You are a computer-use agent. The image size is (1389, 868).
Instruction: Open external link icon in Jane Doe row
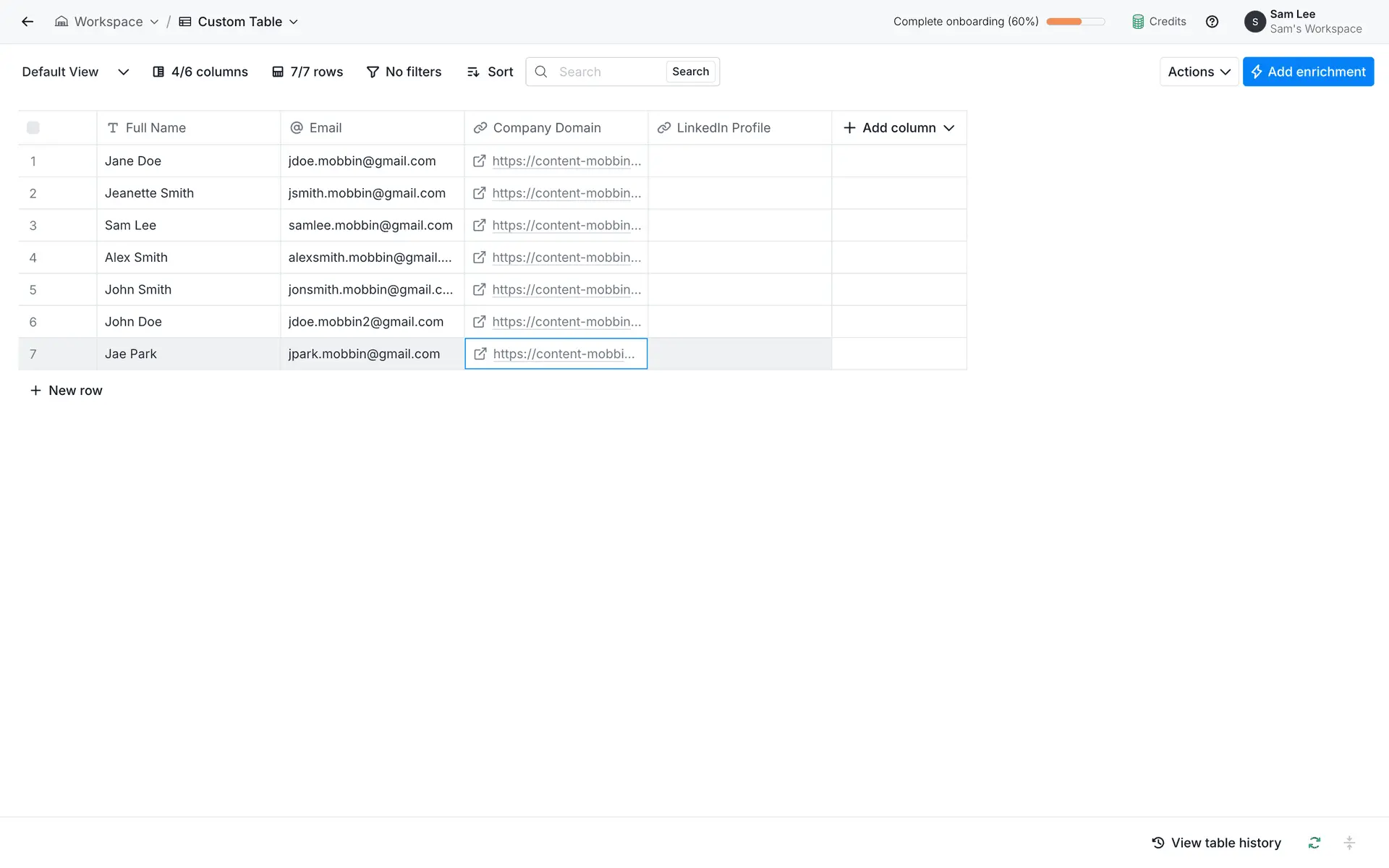[479, 161]
